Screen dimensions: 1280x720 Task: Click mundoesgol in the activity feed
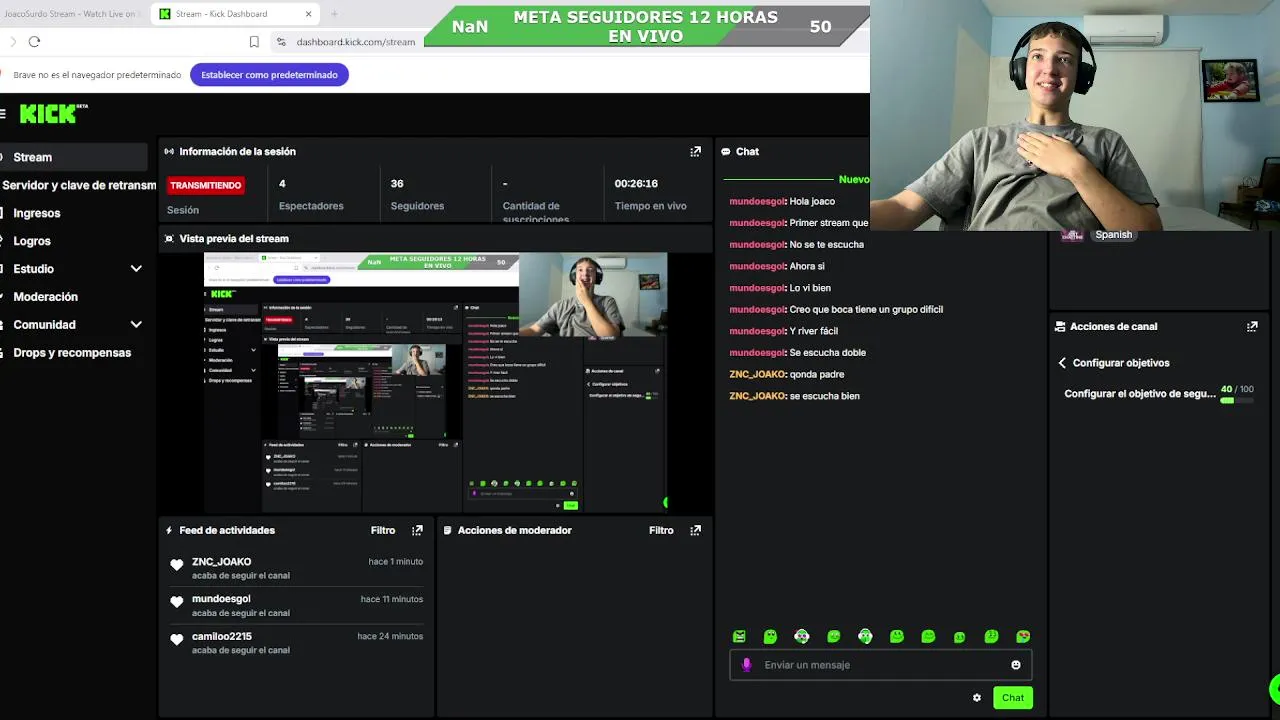point(221,599)
